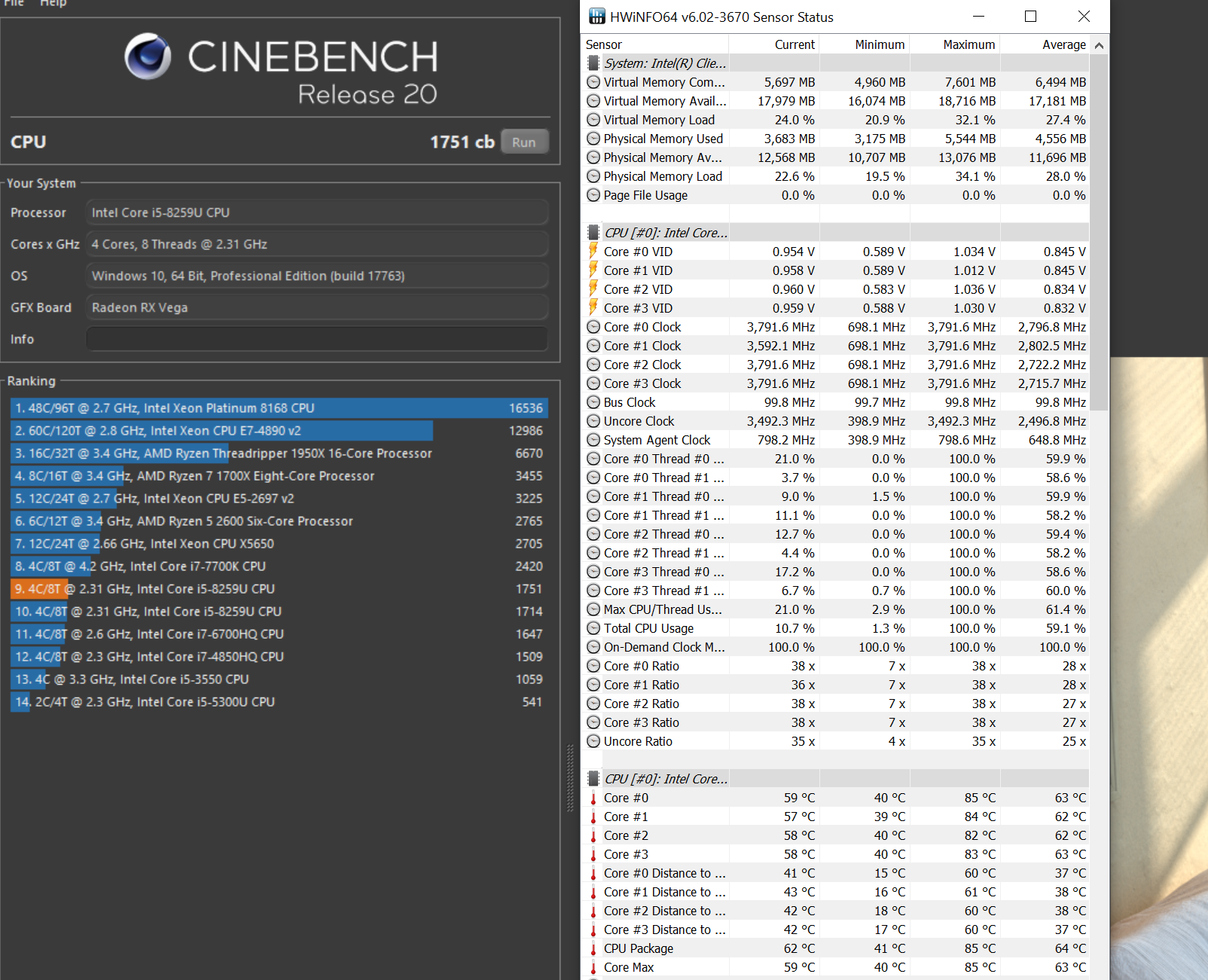Click the Virtual Memory Load sensor icon
1208x980 pixels.
(x=593, y=120)
